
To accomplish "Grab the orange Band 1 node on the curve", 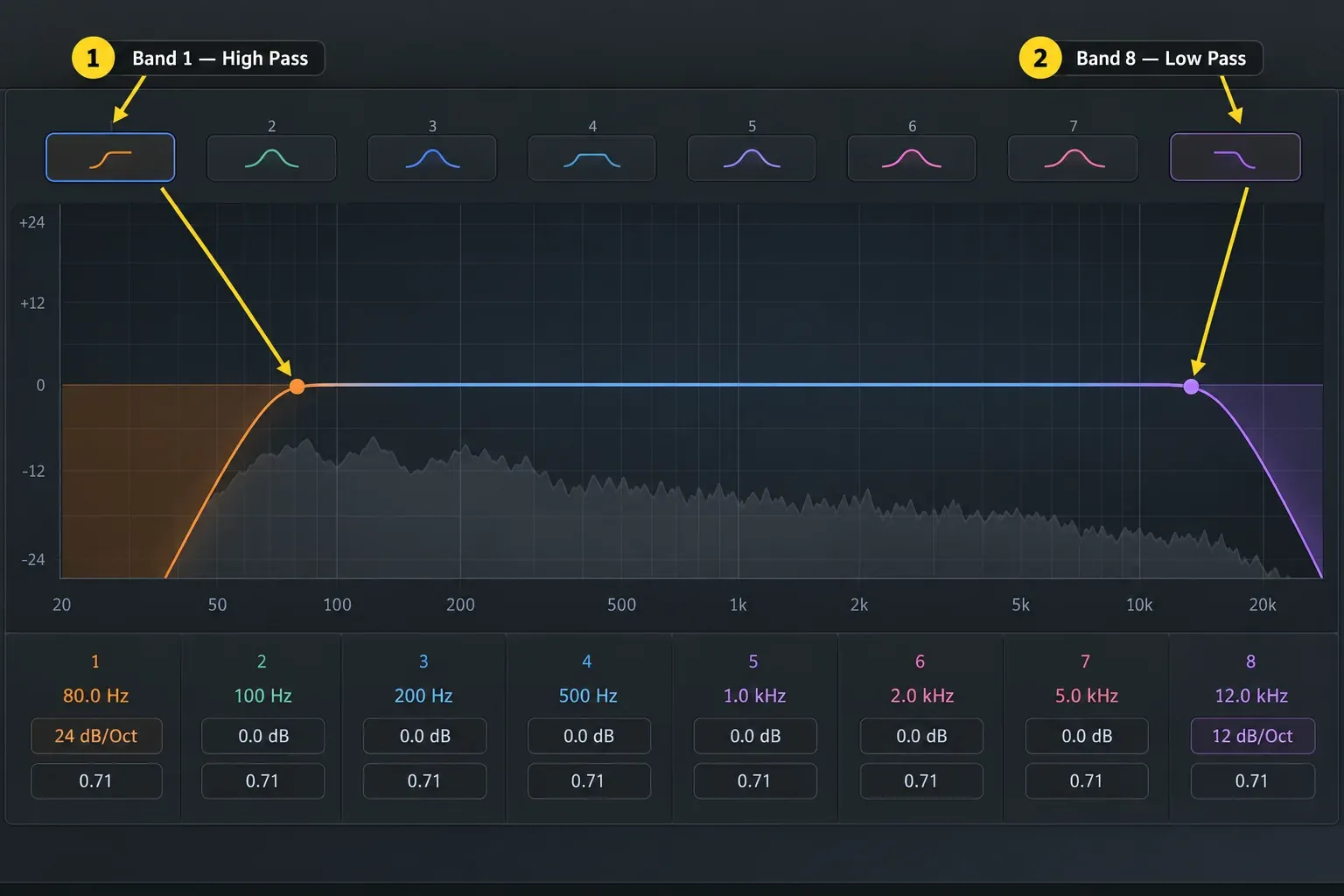I will [297, 386].
